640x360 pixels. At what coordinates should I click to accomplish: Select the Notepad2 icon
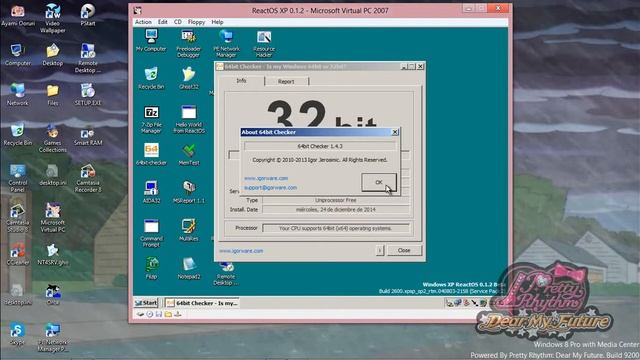tap(189, 268)
